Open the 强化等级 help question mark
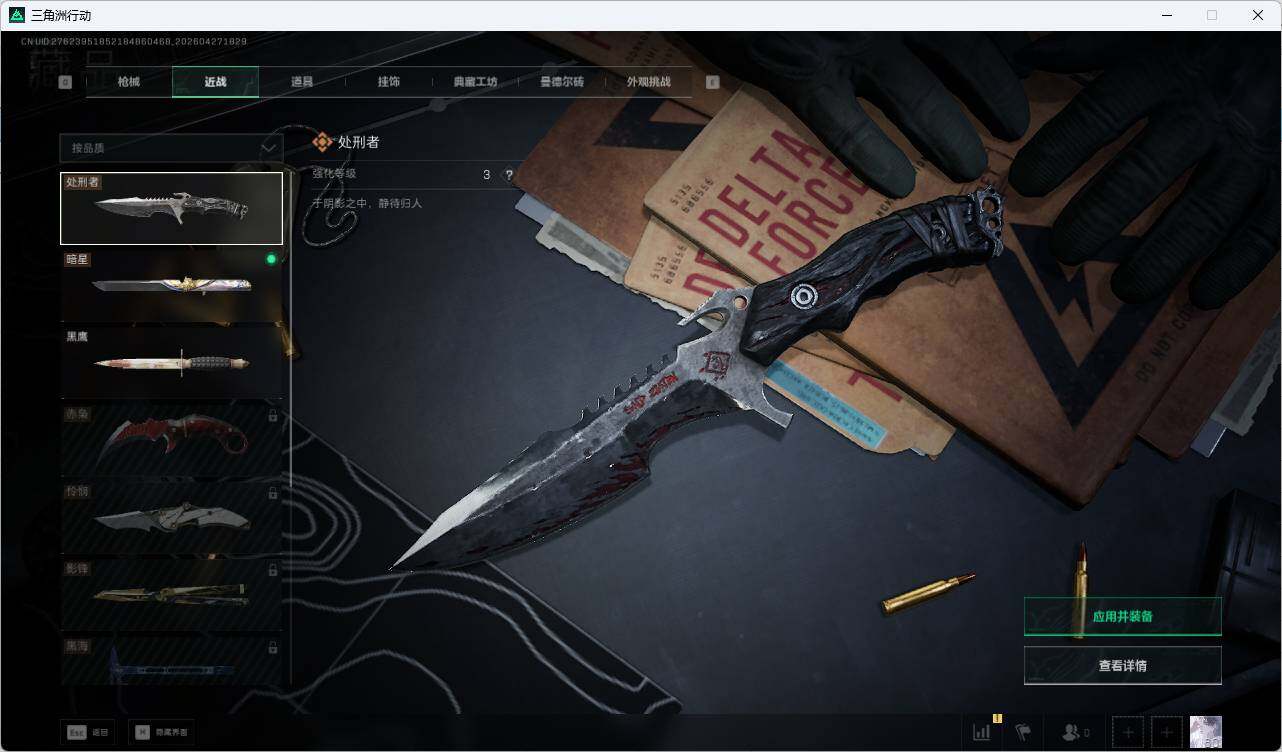 coord(509,175)
